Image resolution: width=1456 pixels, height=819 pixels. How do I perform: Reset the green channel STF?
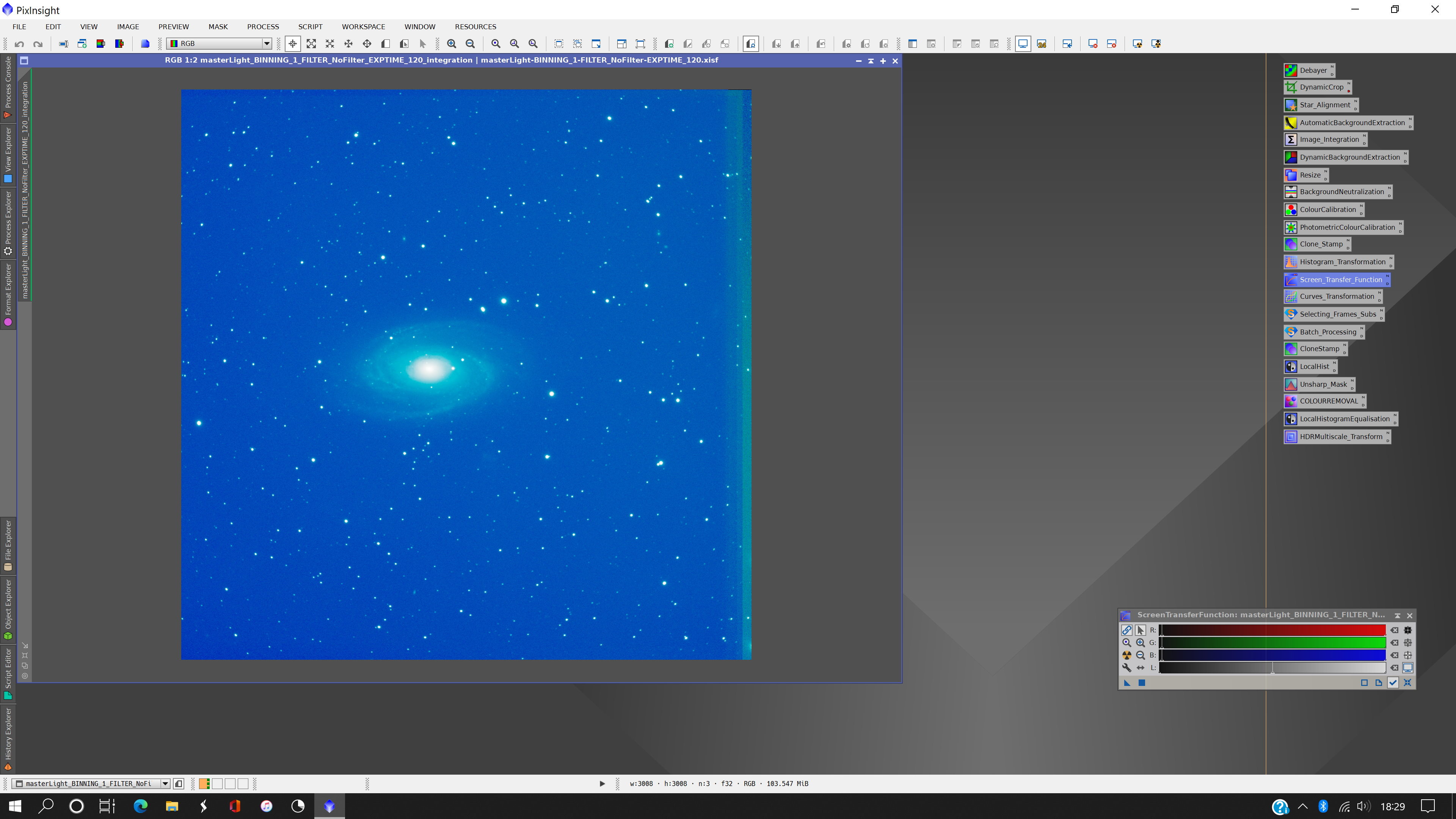coord(1395,643)
